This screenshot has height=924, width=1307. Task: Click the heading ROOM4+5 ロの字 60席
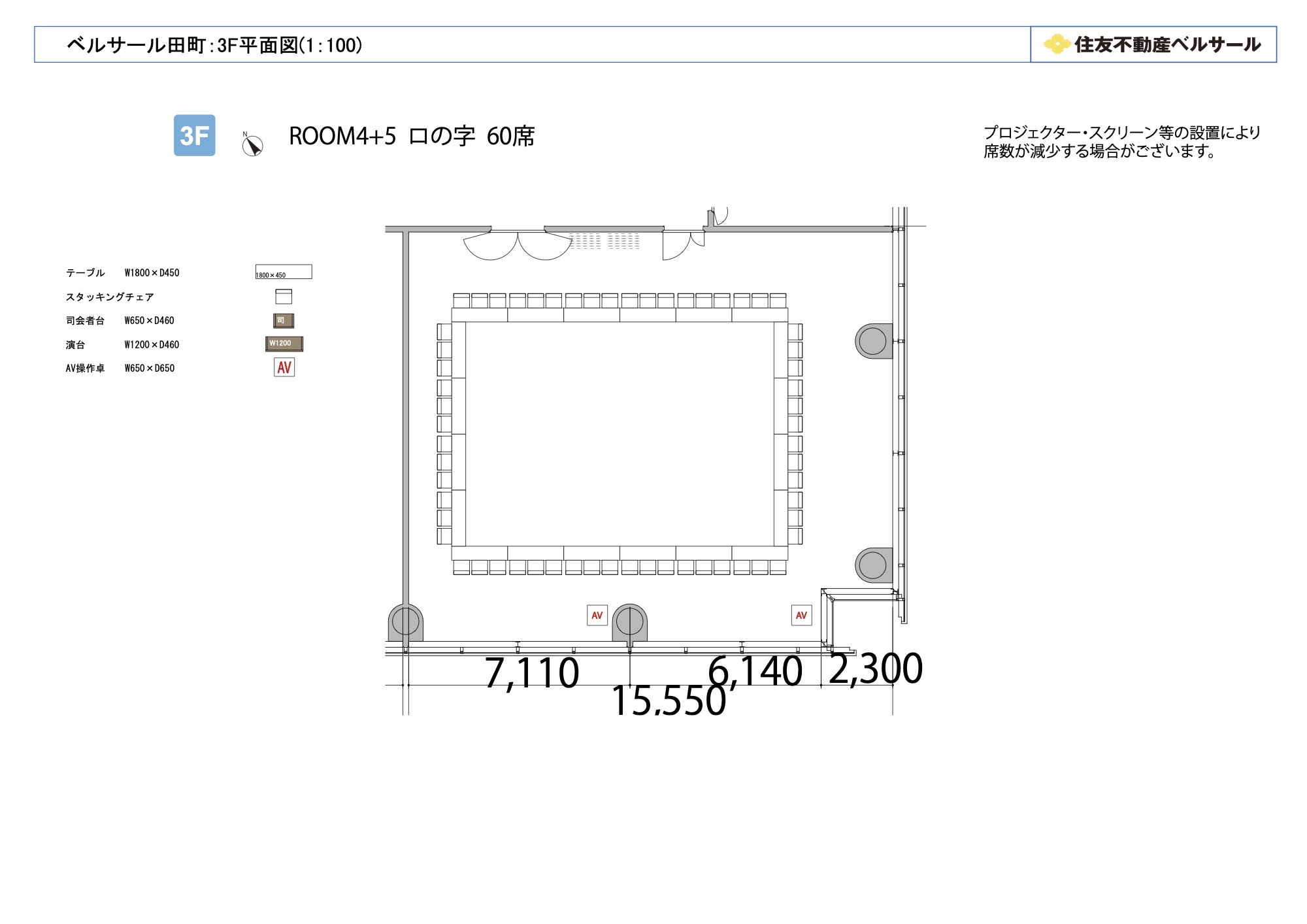point(412,136)
